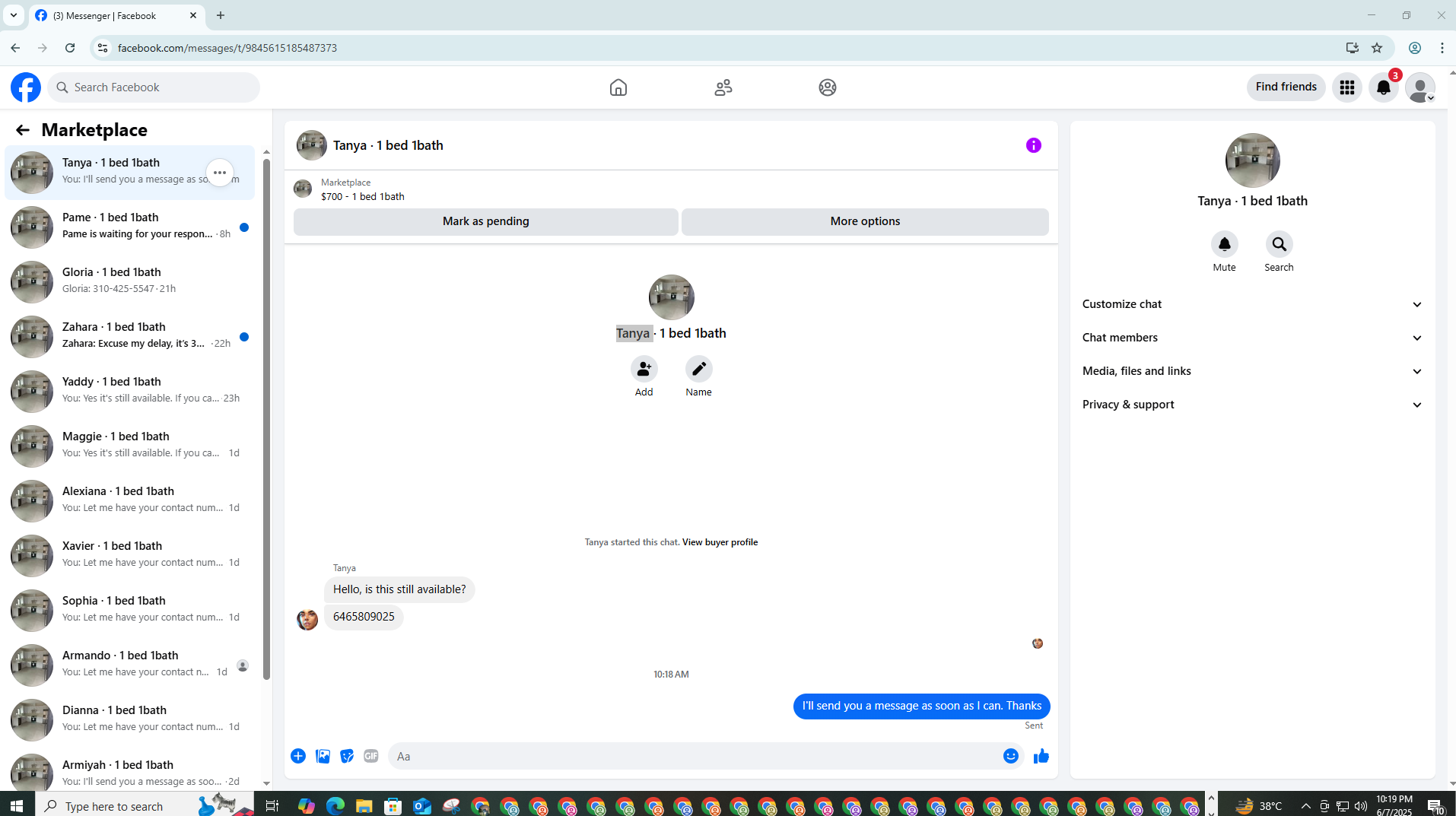The image size is (1456, 816).
Task: Expand Chat members section
Action: point(1253,338)
